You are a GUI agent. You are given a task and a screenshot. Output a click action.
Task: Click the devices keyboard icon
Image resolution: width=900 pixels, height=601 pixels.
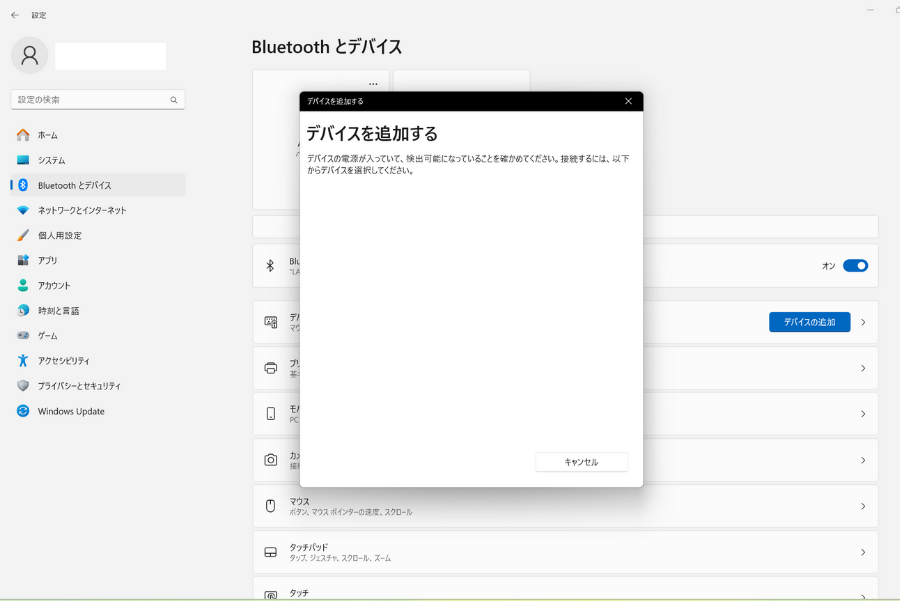(270, 322)
